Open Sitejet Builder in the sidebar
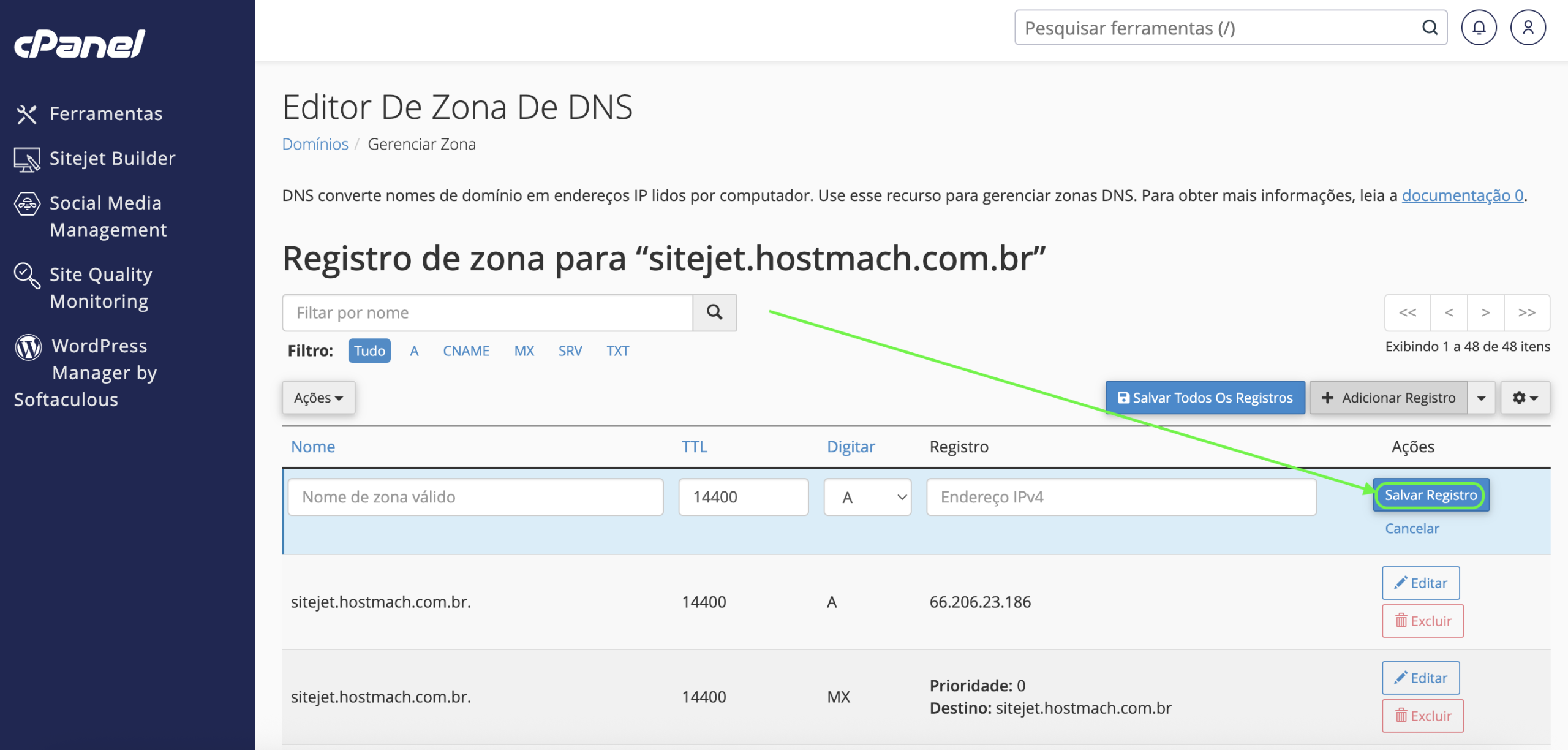 point(95,159)
